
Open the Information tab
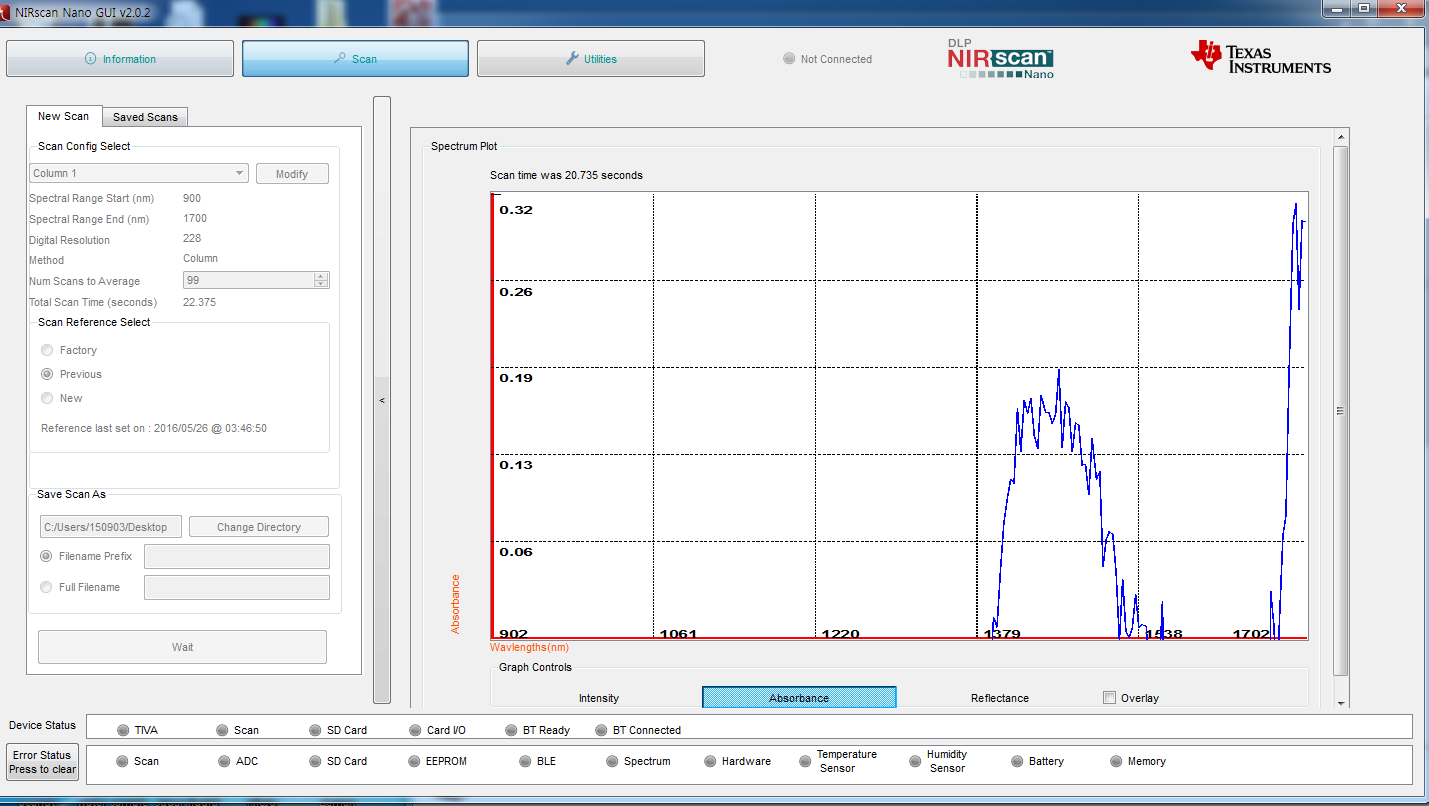tap(120, 59)
